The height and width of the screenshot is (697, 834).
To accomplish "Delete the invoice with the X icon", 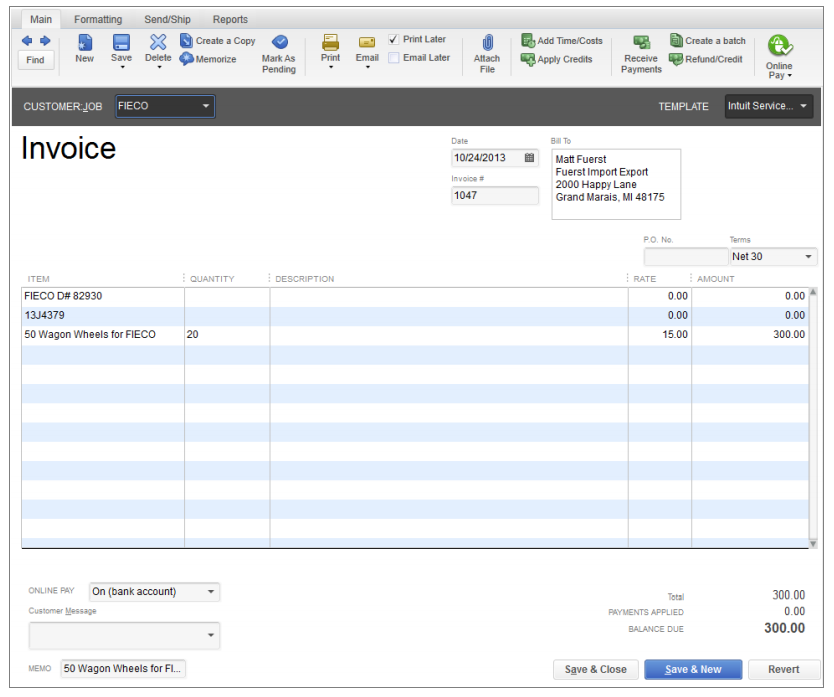I will pyautogui.click(x=158, y=43).
